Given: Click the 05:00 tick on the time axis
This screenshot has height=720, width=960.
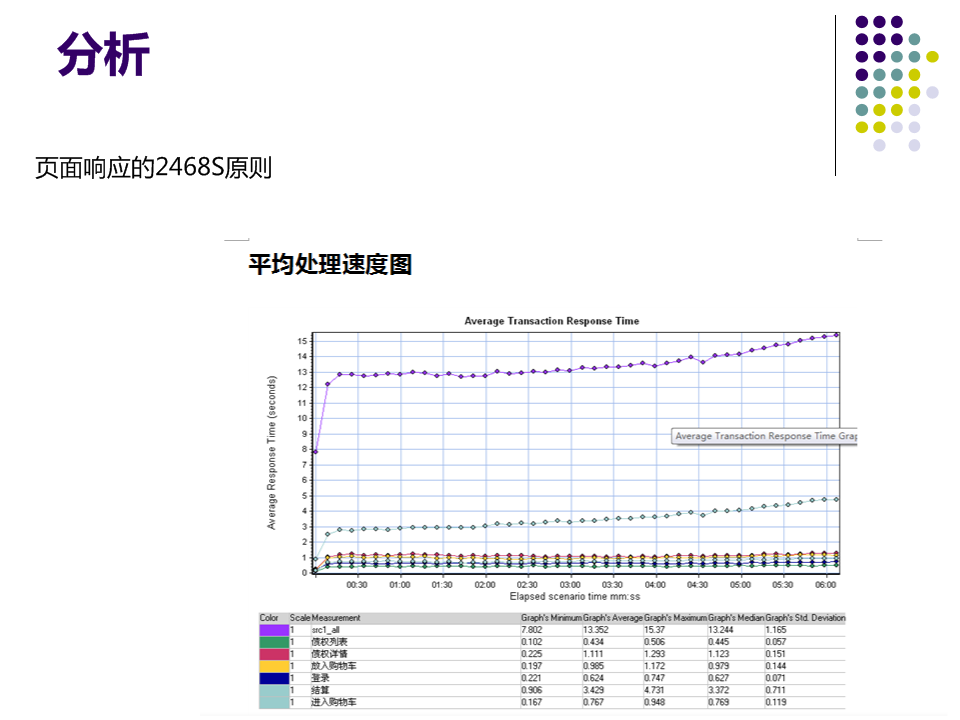Looking at the screenshot, I should point(740,585).
